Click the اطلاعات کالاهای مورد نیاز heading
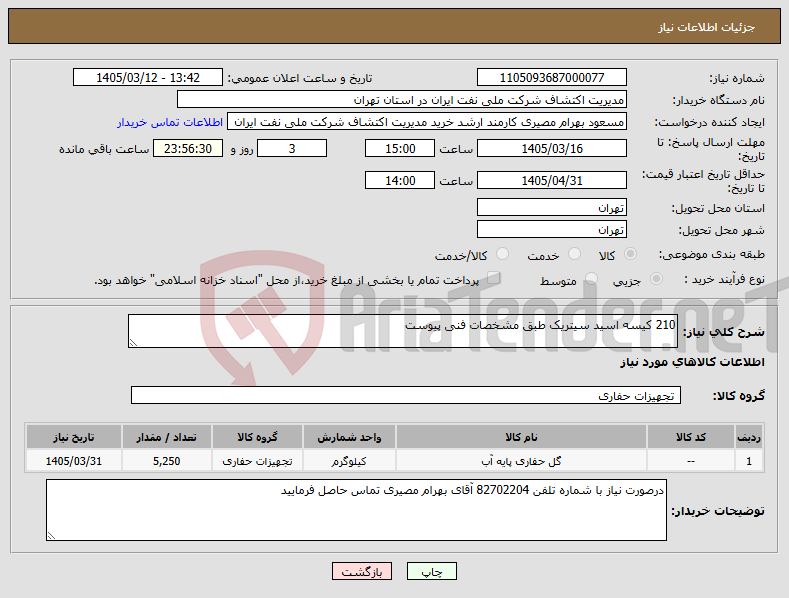This screenshot has width=789, height=598. click(692, 362)
